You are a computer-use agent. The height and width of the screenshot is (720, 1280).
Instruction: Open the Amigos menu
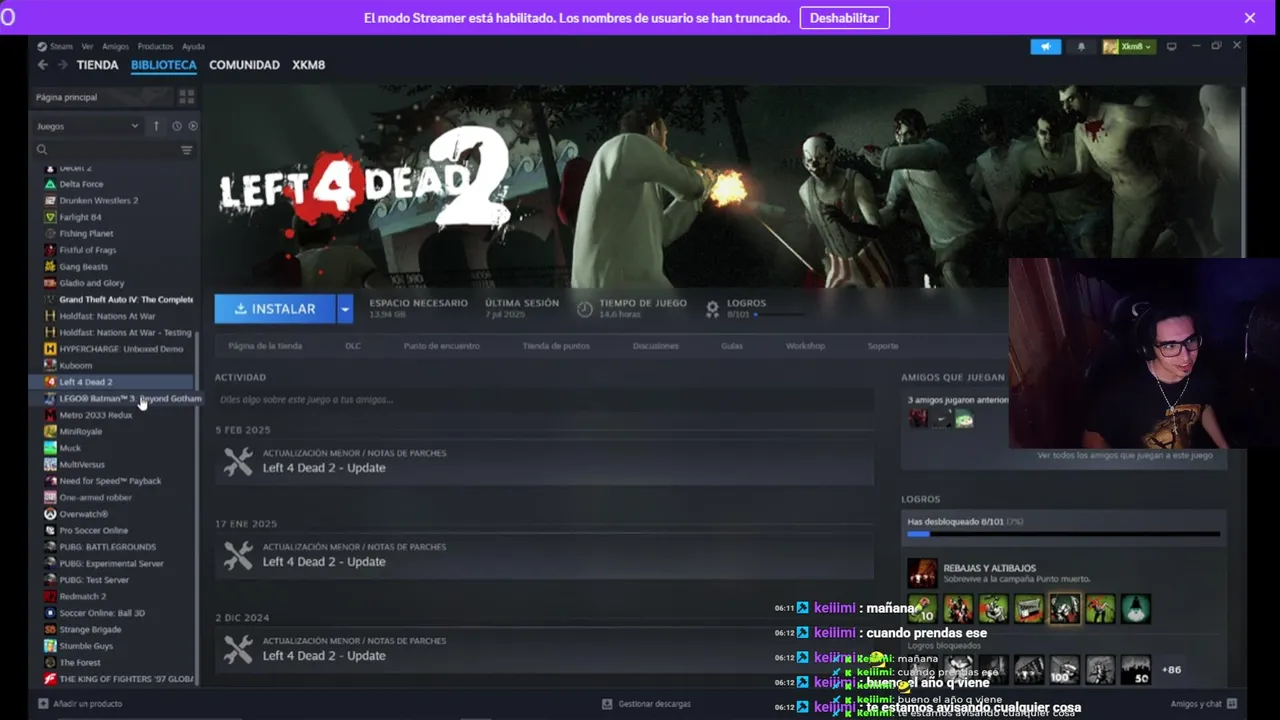[x=115, y=46]
